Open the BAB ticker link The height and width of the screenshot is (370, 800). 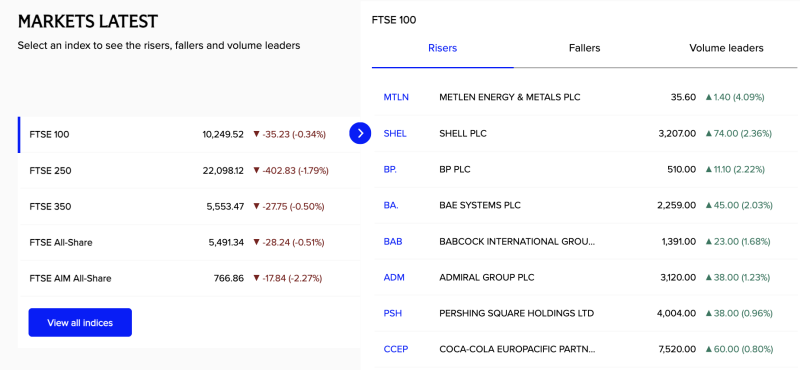(x=393, y=241)
